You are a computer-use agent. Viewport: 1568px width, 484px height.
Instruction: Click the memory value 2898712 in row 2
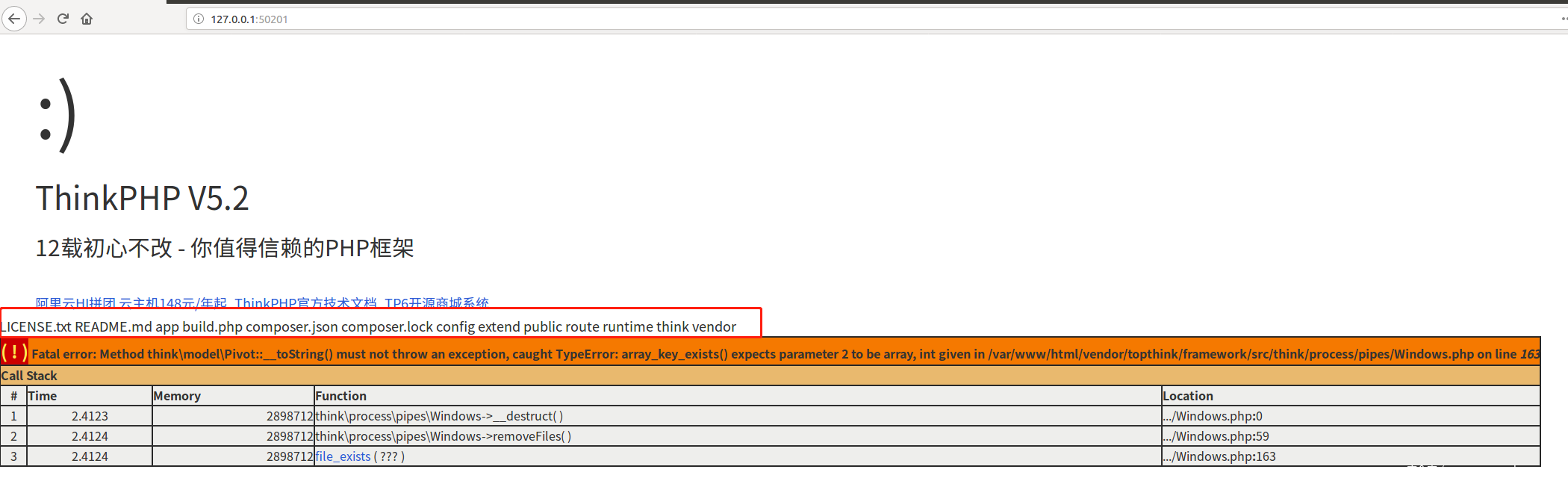[233, 436]
